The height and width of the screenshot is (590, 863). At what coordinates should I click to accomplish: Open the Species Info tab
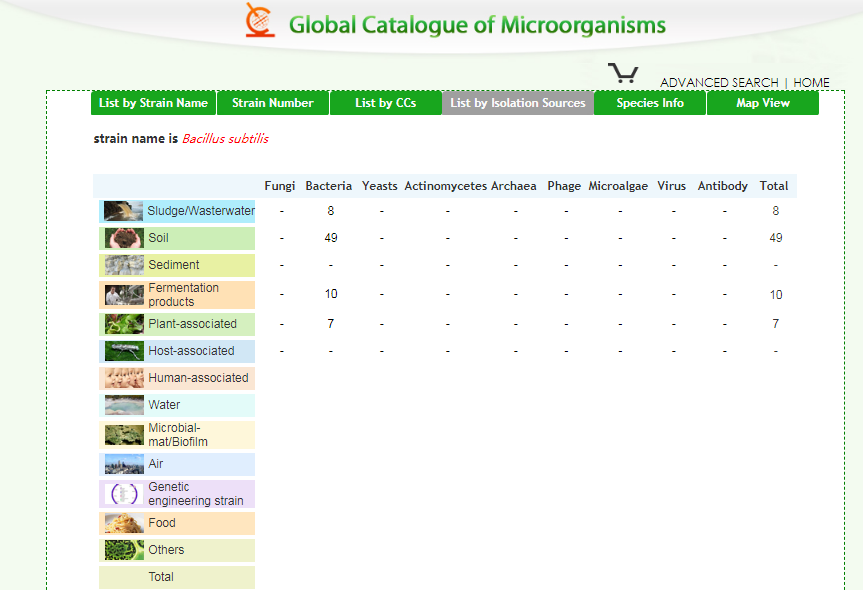pyautogui.click(x=650, y=103)
